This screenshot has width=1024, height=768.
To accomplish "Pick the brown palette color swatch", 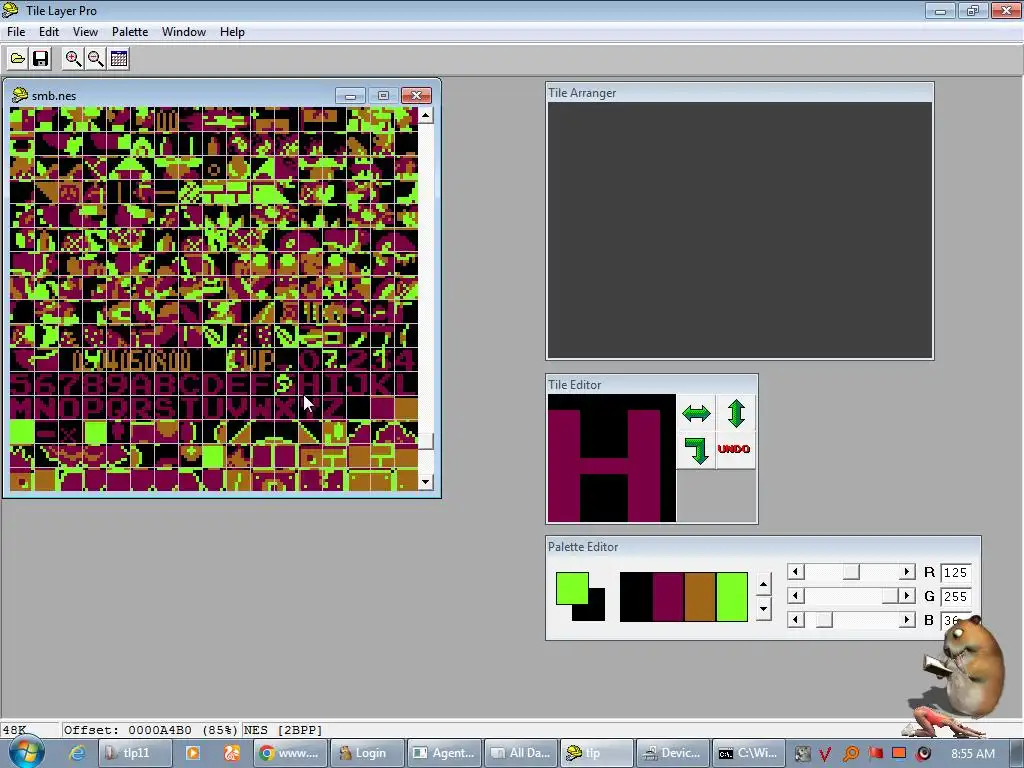I will 699,597.
